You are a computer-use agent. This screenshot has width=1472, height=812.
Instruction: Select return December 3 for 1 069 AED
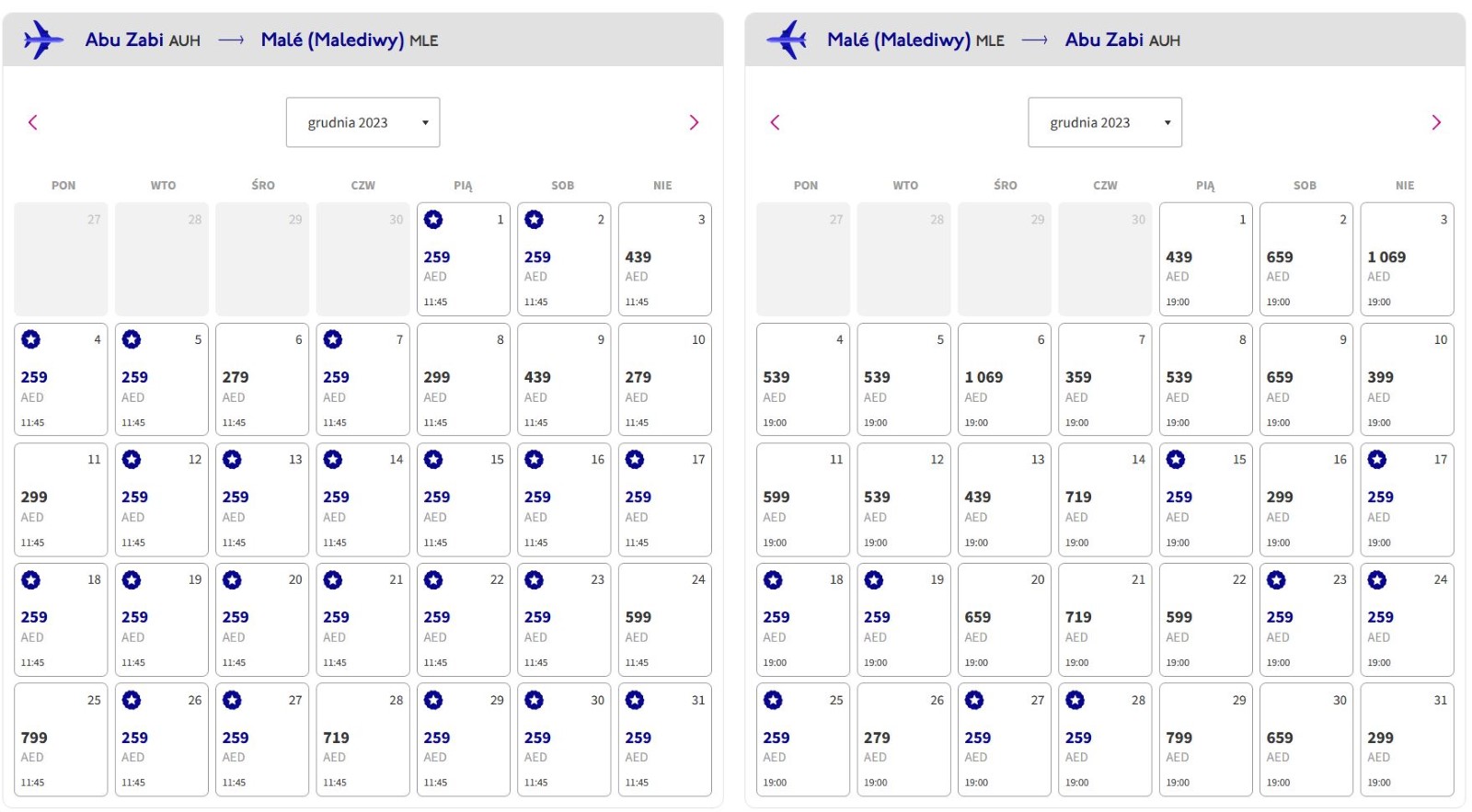pyautogui.click(x=1408, y=259)
